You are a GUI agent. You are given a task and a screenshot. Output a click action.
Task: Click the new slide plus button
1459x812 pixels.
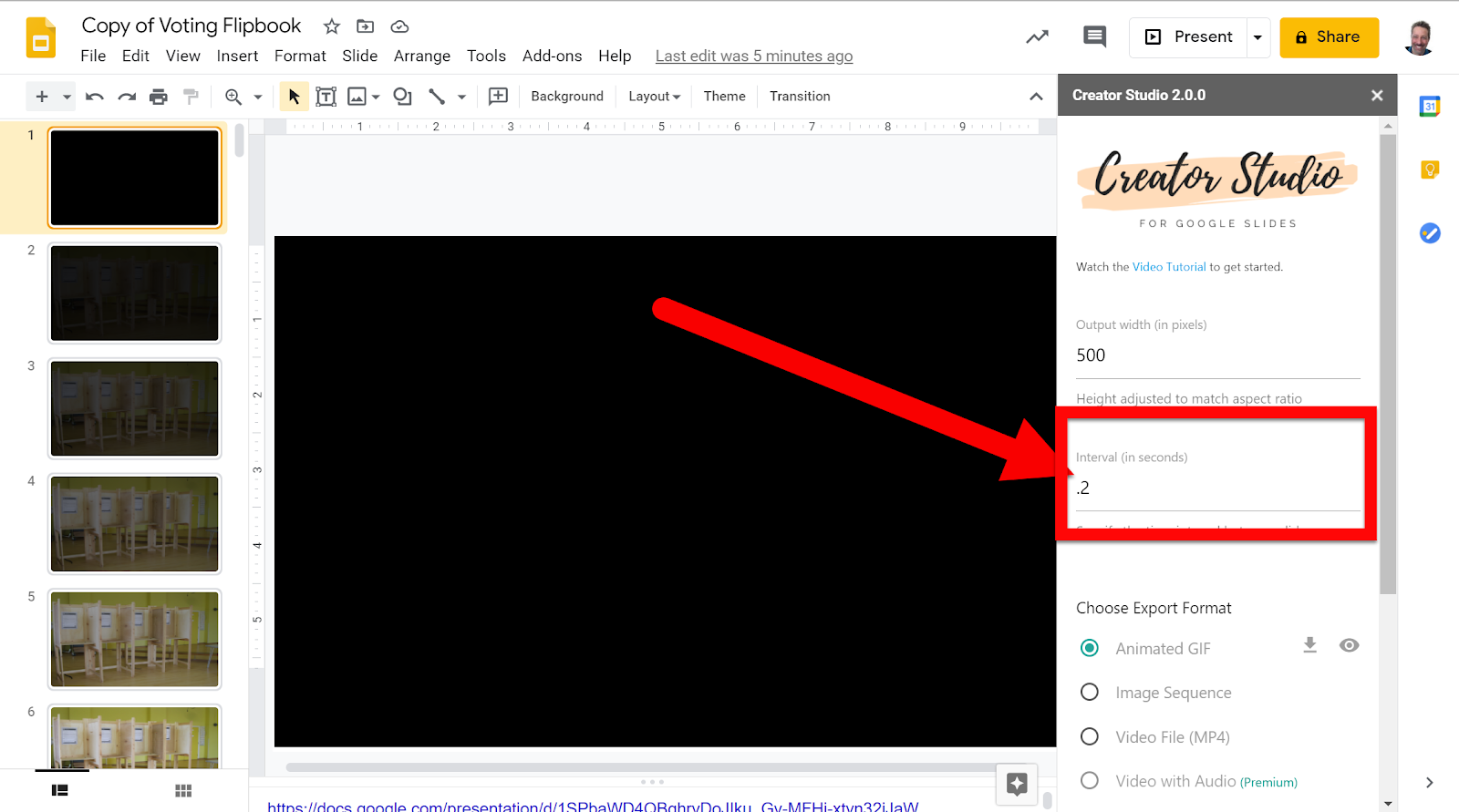pyautogui.click(x=42, y=96)
